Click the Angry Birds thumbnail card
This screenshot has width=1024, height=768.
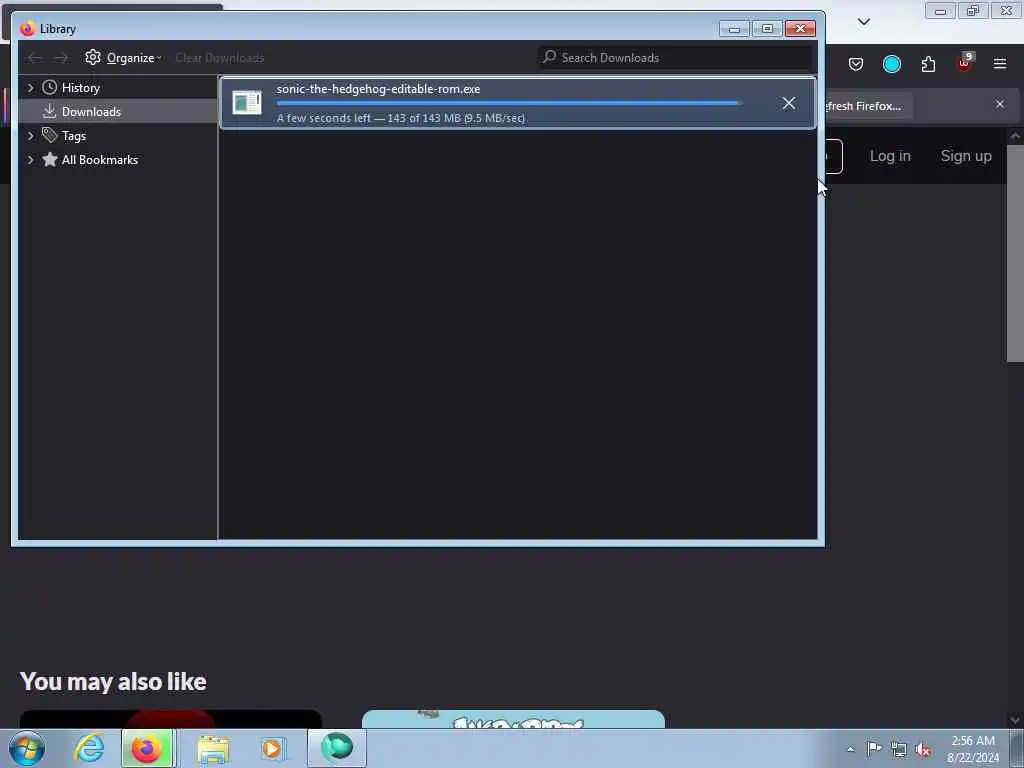pos(513,719)
